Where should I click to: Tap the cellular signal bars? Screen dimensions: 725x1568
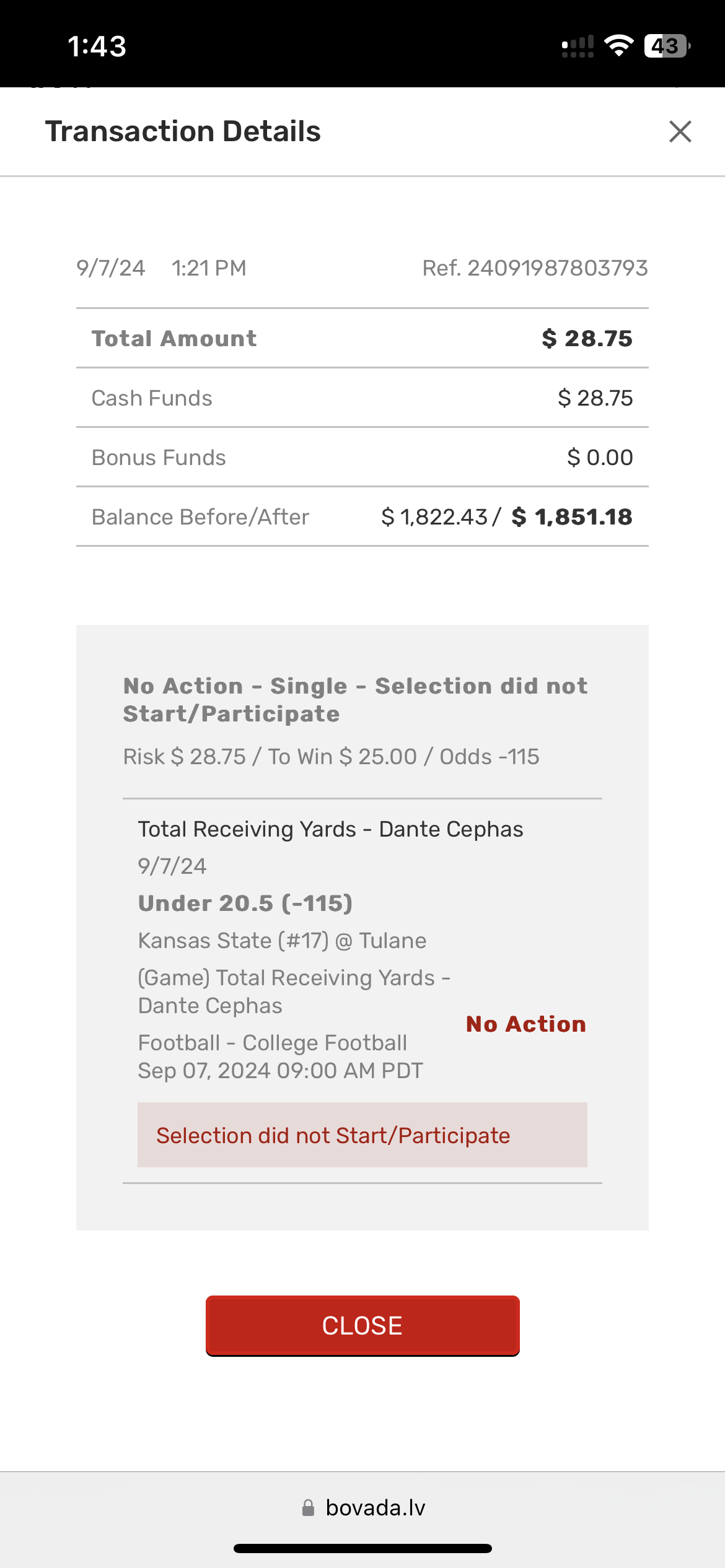(x=578, y=46)
